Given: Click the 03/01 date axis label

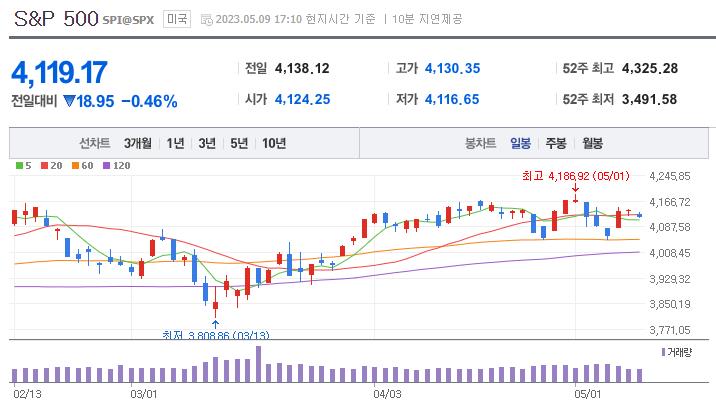Looking at the screenshot, I should click(x=144, y=394).
